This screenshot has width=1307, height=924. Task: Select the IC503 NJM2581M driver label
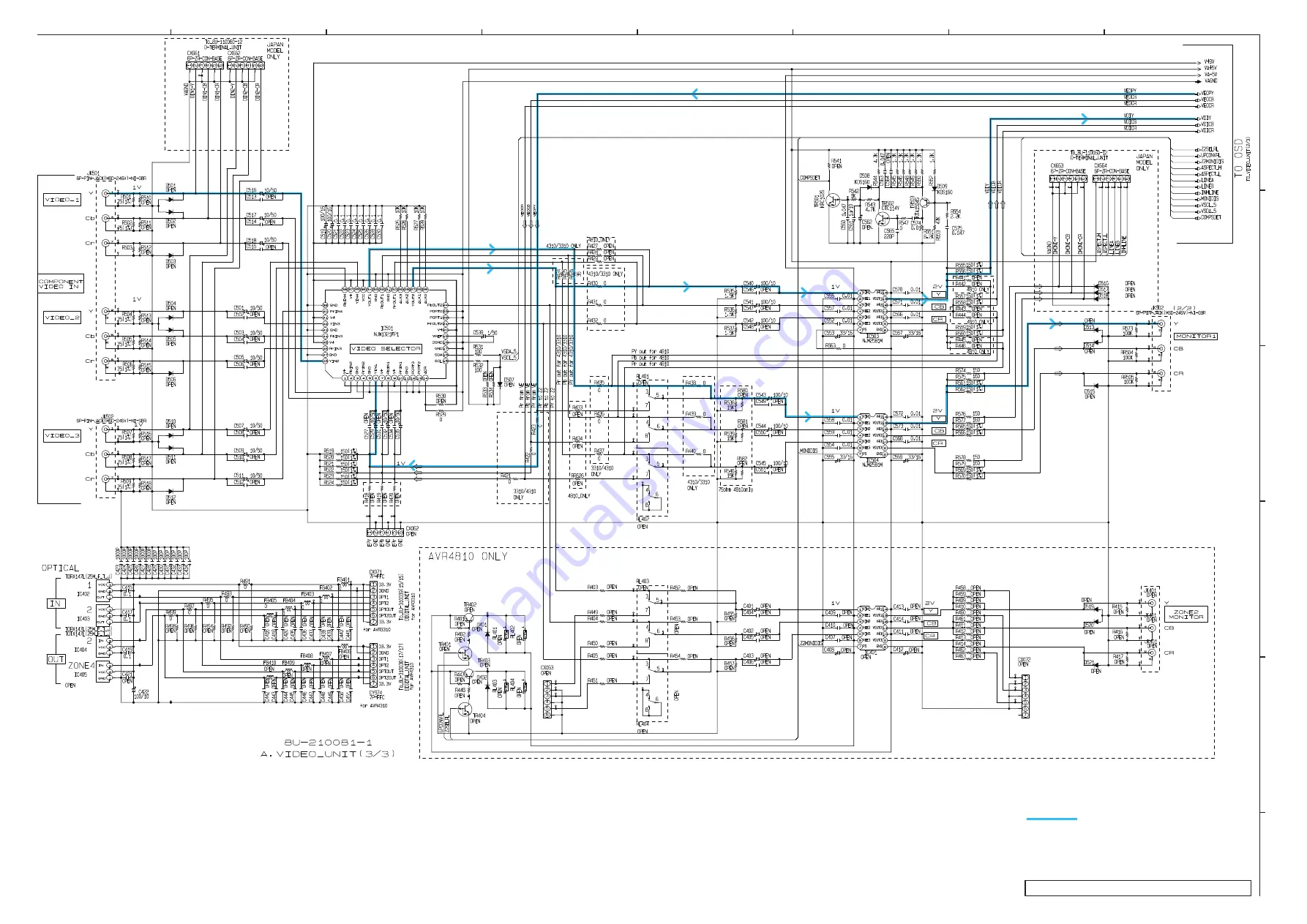tap(873, 339)
